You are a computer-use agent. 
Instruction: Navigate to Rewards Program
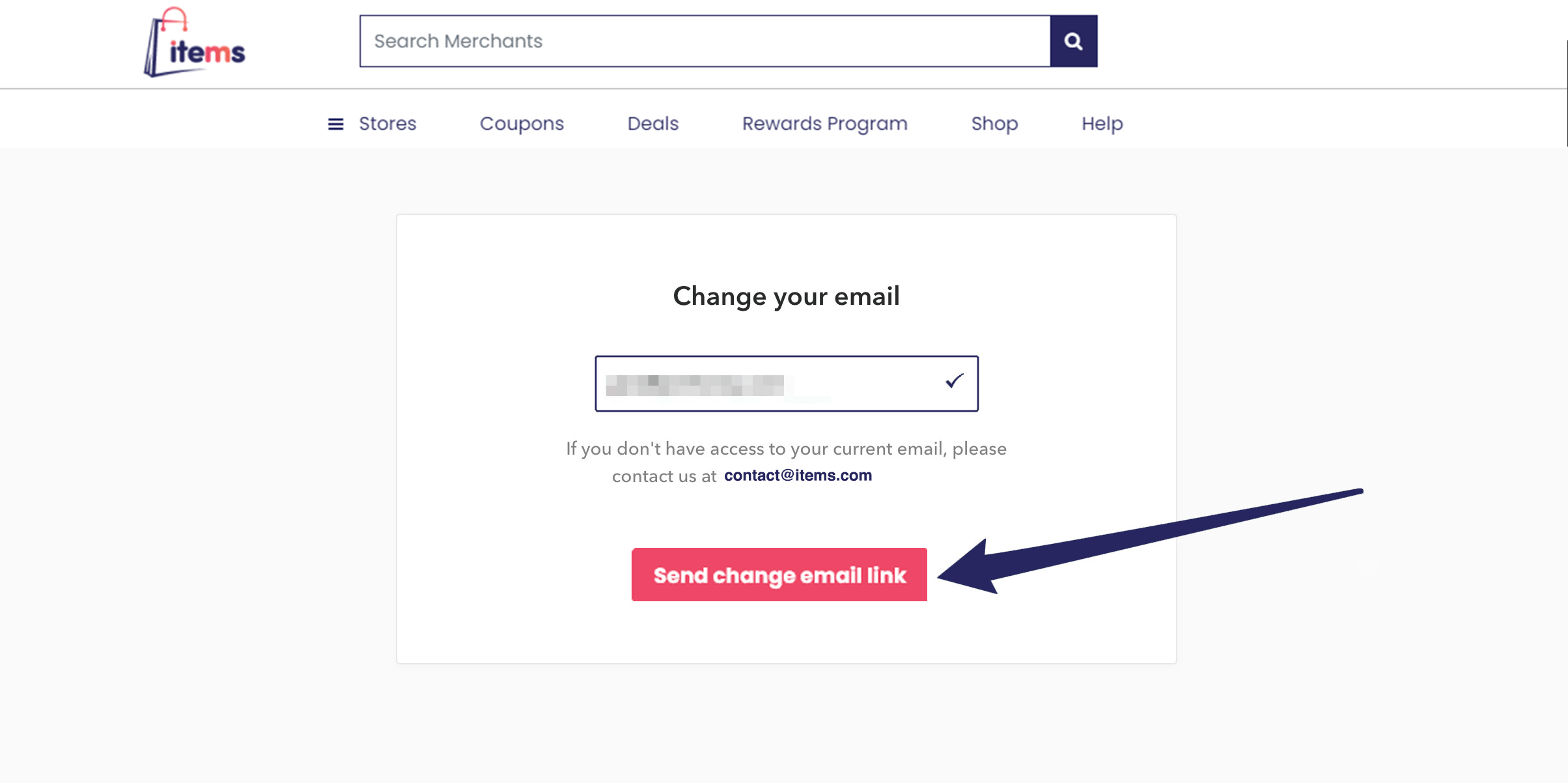[824, 124]
